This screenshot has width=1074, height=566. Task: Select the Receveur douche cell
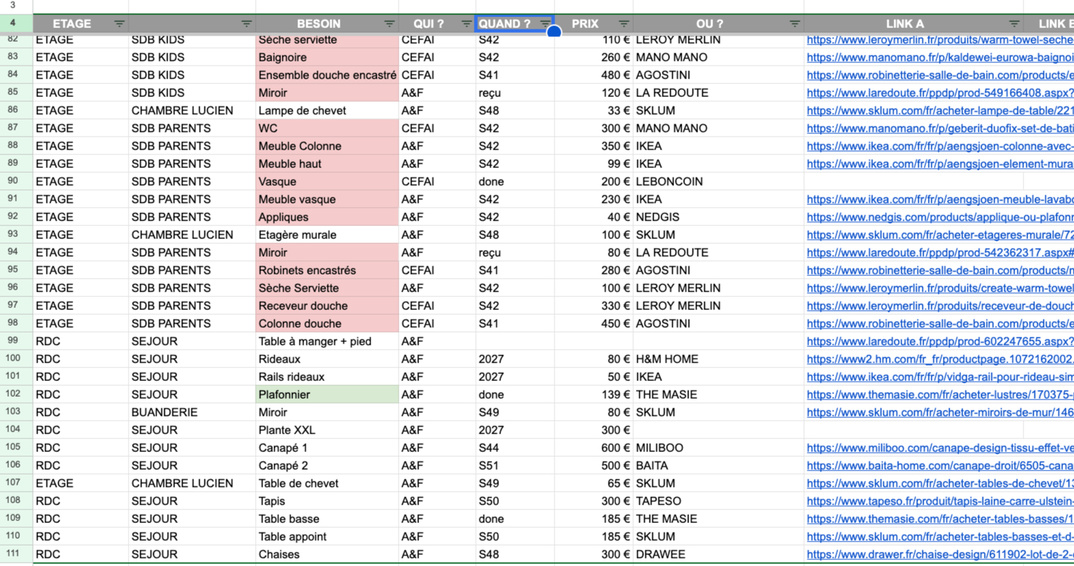[x=327, y=306]
